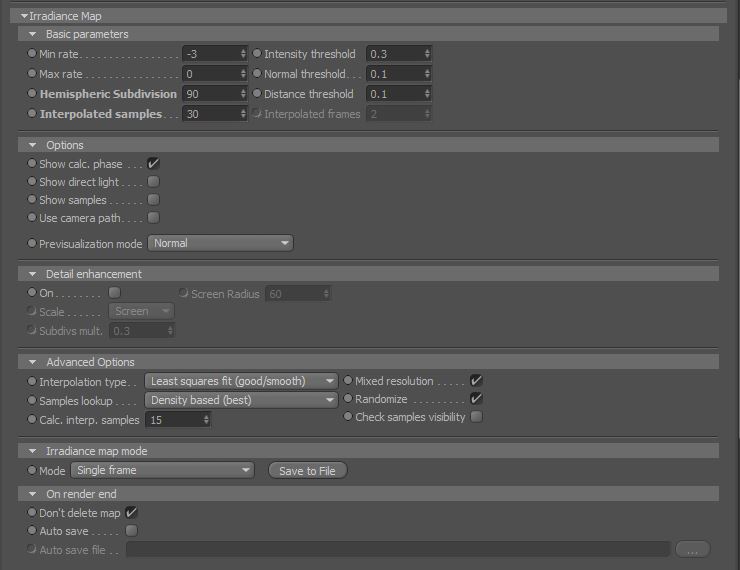Image resolution: width=740 pixels, height=570 pixels.
Task: Open the Previsualization mode Normal dropdown
Action: click(220, 243)
